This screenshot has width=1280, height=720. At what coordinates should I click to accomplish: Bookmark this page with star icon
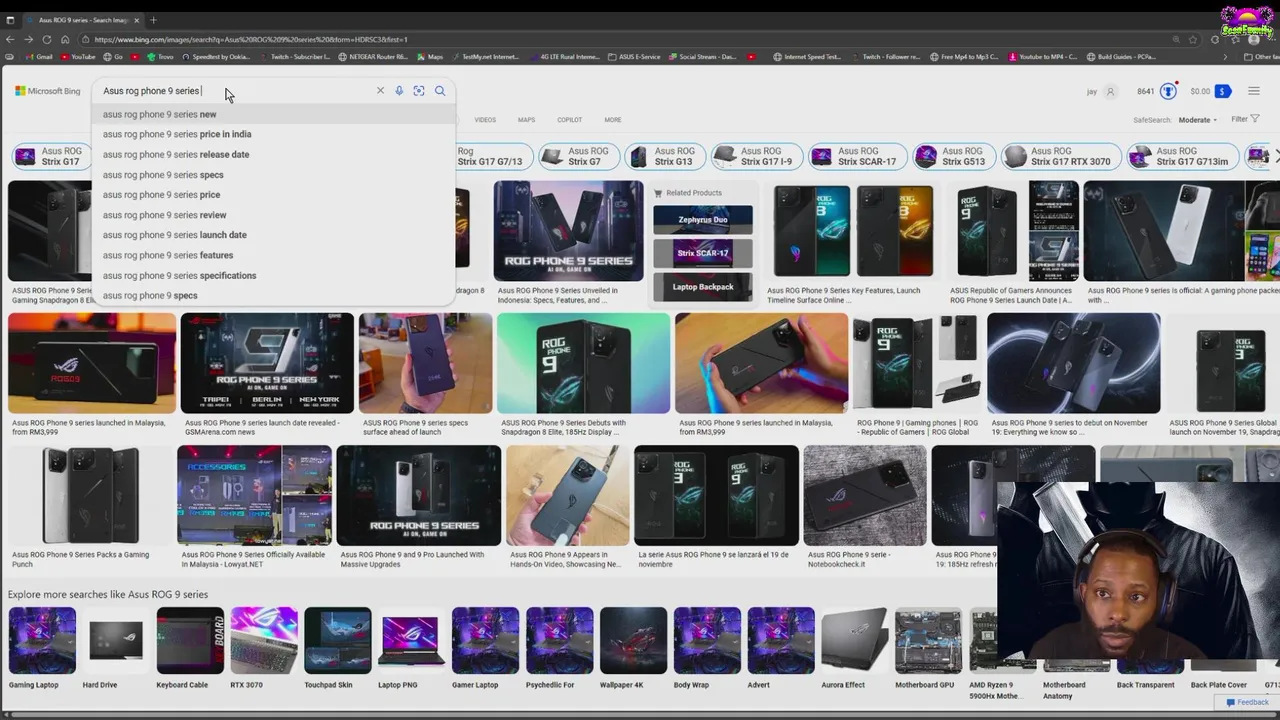click(1193, 39)
